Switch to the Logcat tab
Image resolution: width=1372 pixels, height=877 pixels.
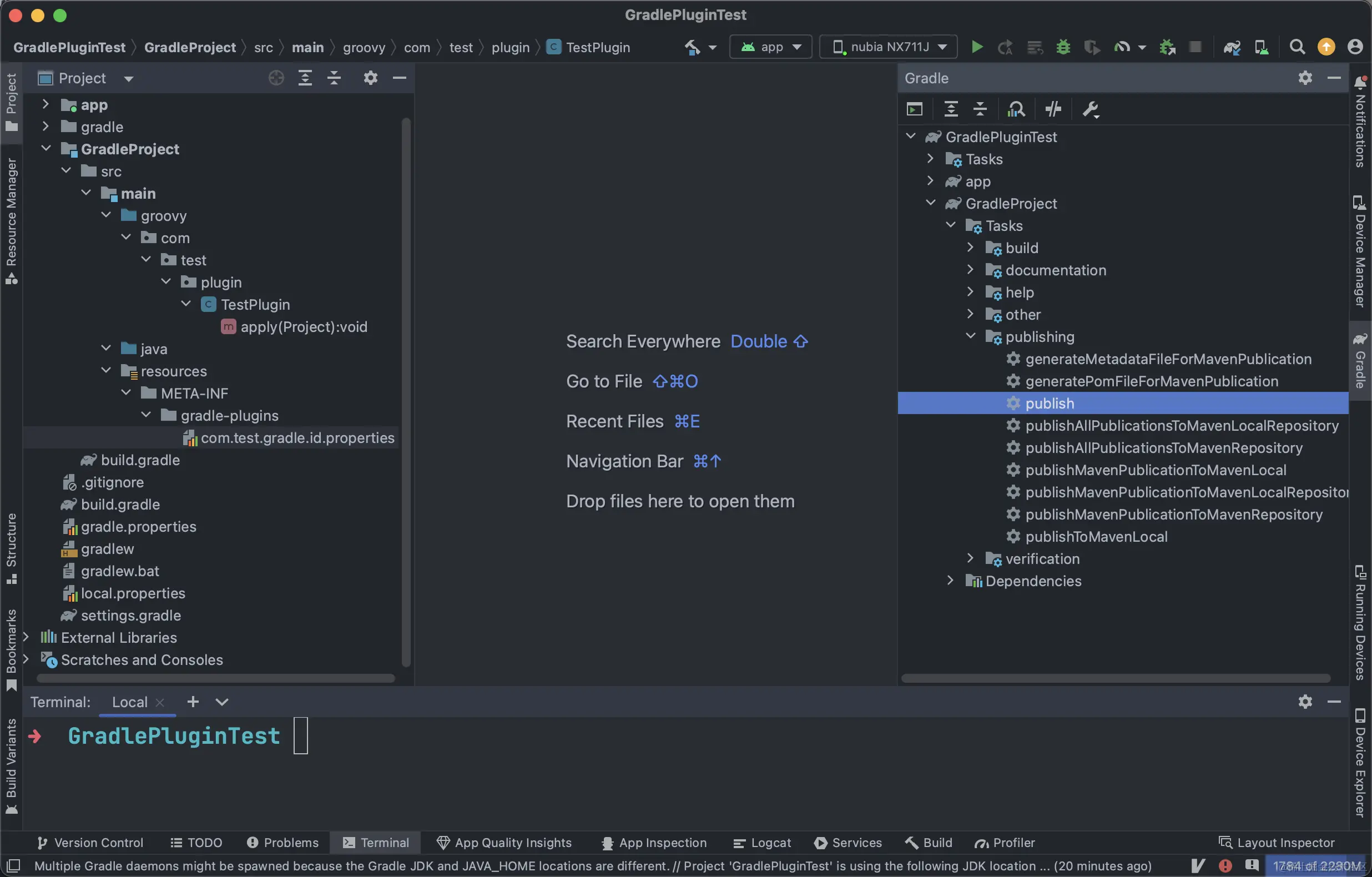[x=763, y=842]
